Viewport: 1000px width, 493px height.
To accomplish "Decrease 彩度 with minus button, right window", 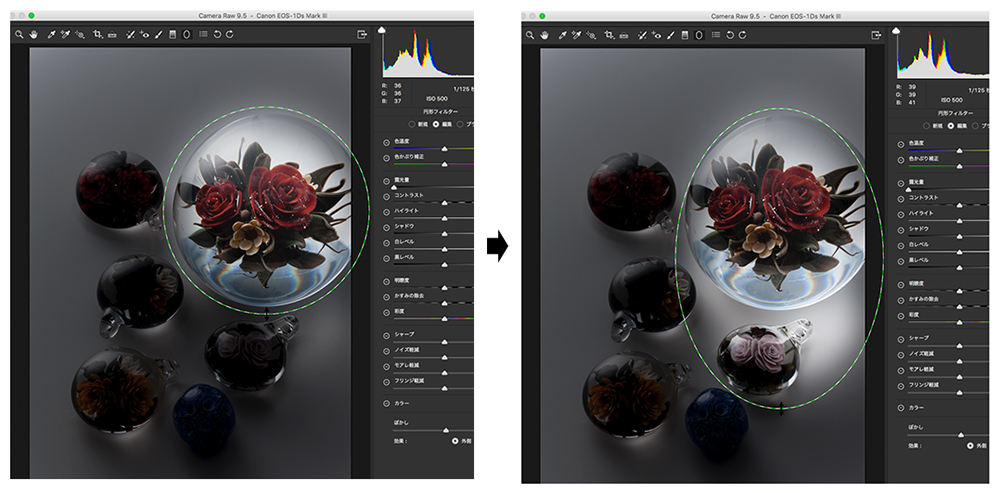I will (901, 315).
